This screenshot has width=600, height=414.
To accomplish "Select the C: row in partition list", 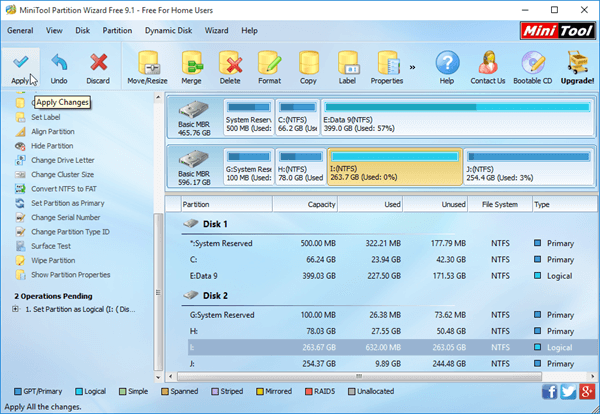I will coord(392,260).
